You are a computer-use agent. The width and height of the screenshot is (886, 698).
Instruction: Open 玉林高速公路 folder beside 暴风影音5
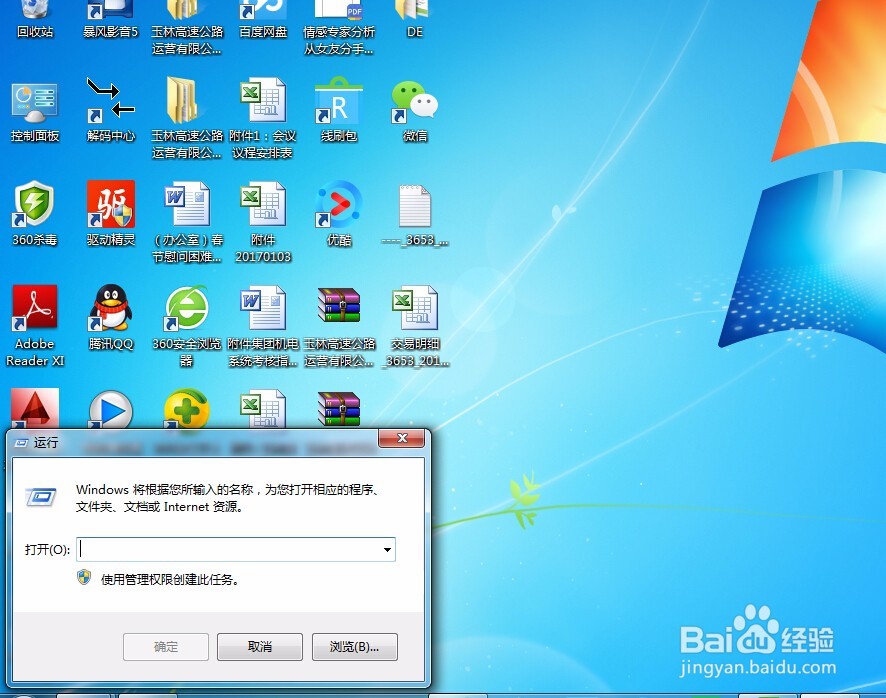pyautogui.click(x=187, y=27)
